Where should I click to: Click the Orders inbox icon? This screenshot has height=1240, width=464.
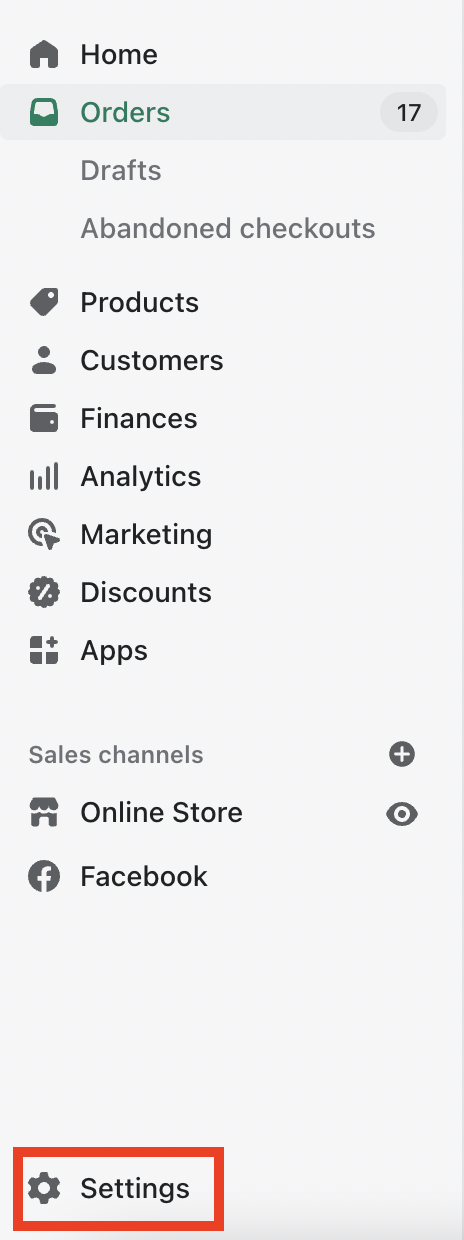(44, 112)
